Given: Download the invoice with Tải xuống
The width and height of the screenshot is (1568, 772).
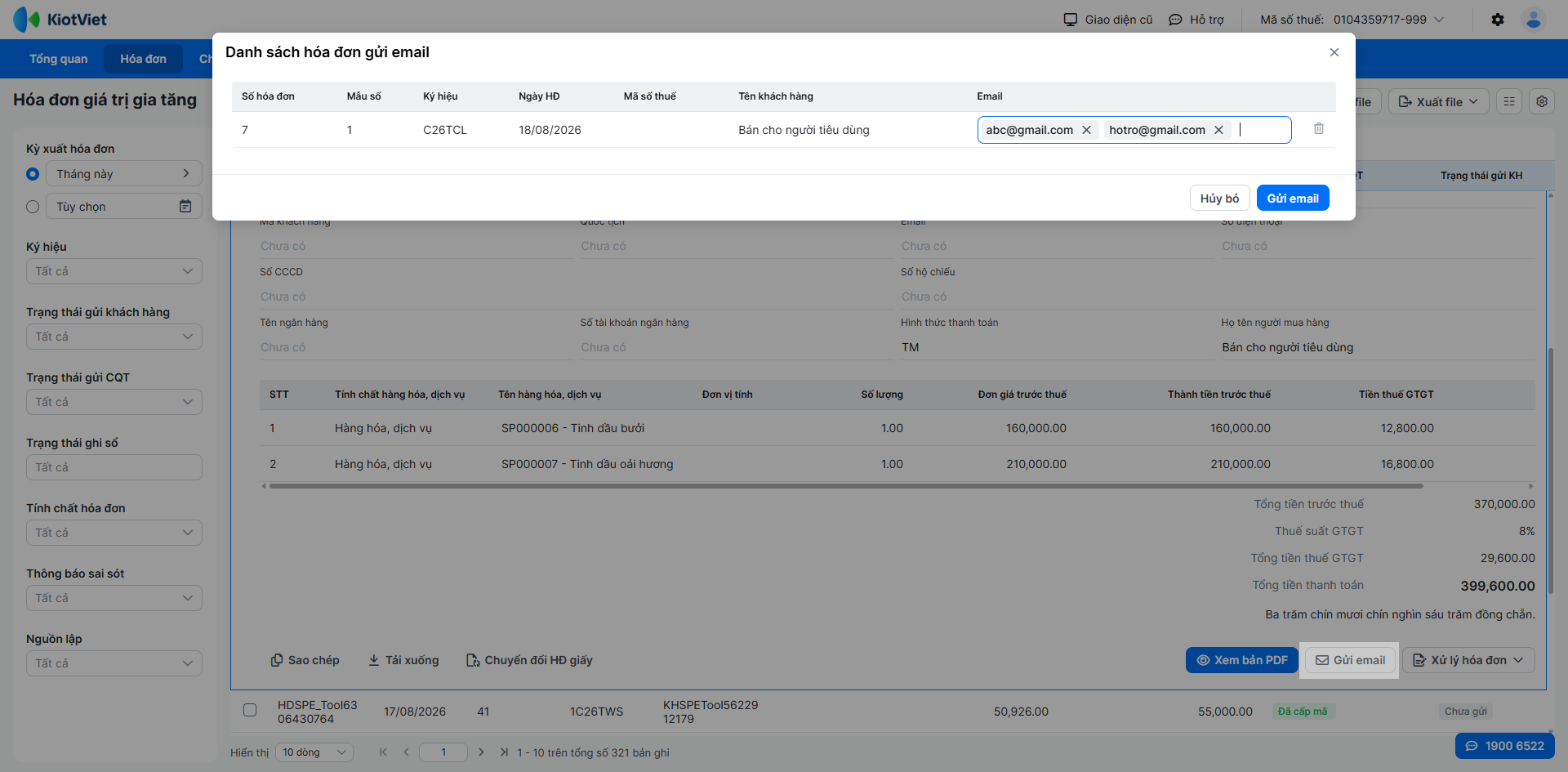Looking at the screenshot, I should pos(403,660).
